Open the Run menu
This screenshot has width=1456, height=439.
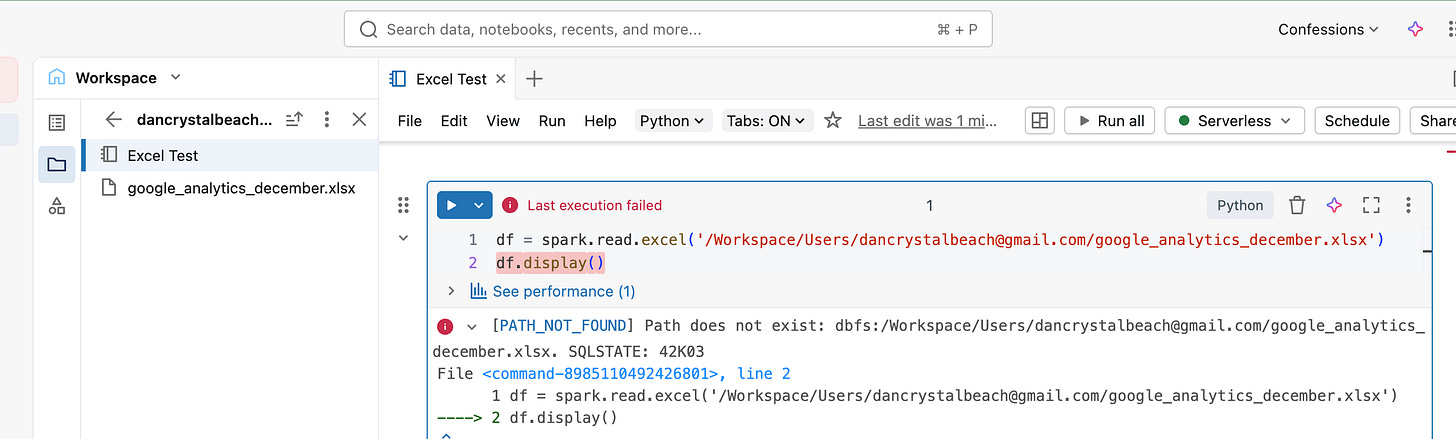[552, 120]
